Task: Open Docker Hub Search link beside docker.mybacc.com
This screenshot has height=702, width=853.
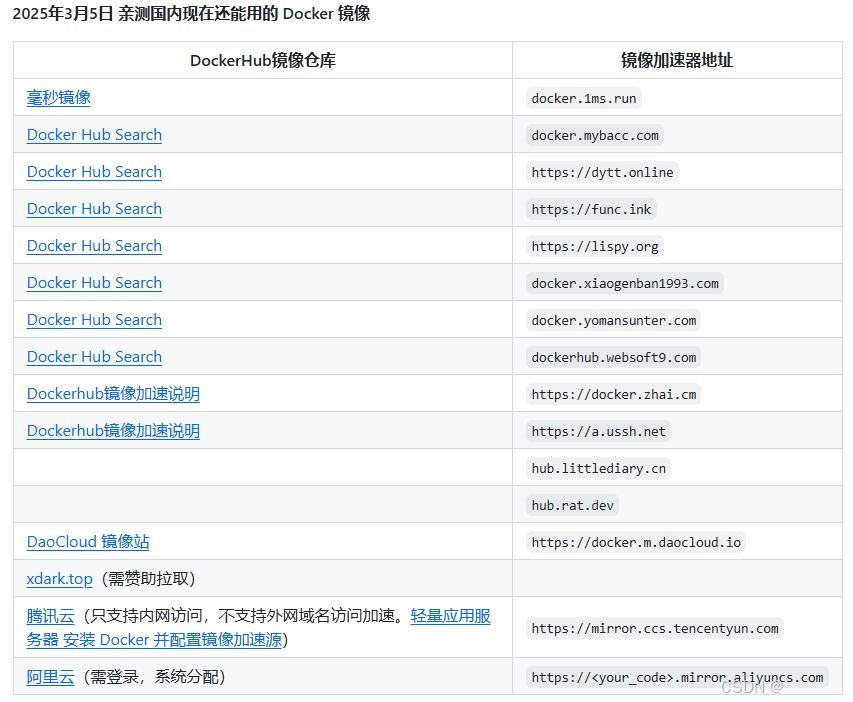Action: (94, 135)
